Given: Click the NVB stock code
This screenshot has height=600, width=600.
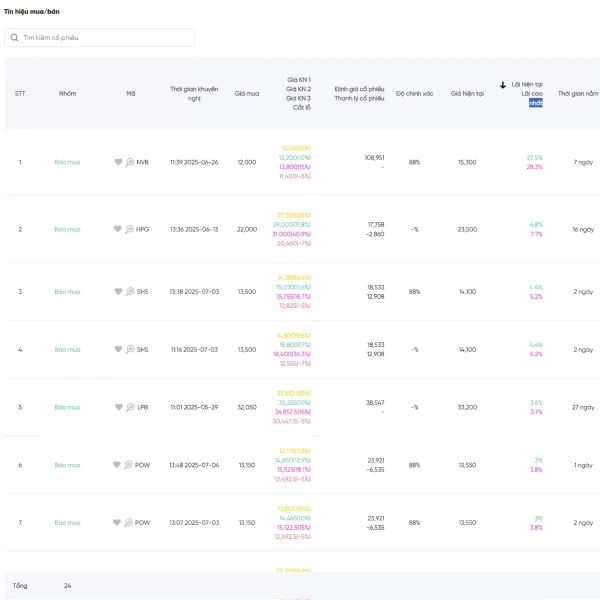Looking at the screenshot, I should [142, 162].
